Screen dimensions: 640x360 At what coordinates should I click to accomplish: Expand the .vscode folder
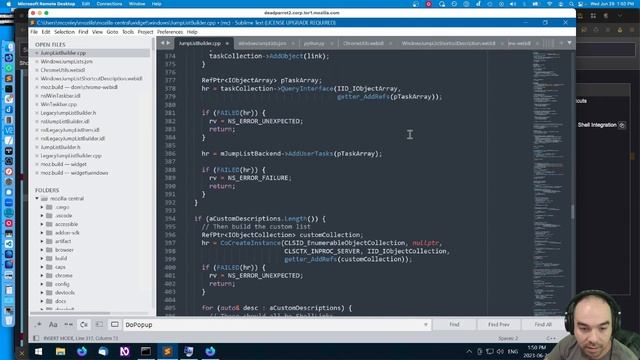click(x=42, y=216)
